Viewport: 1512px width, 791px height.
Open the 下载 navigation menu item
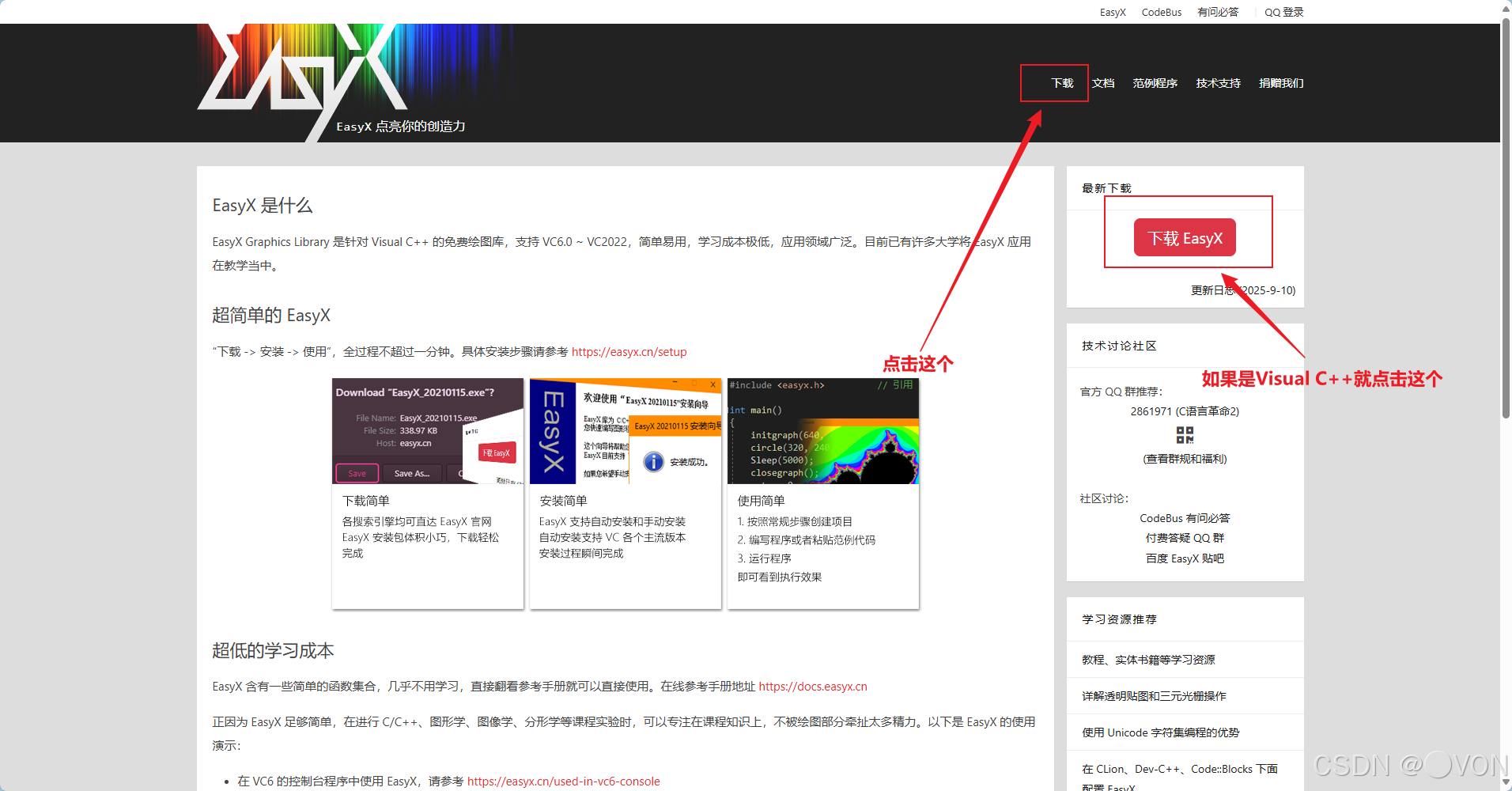pyautogui.click(x=1062, y=83)
